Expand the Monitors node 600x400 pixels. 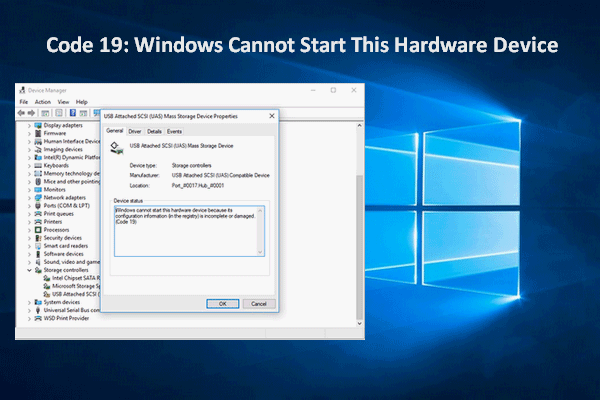click(29, 190)
